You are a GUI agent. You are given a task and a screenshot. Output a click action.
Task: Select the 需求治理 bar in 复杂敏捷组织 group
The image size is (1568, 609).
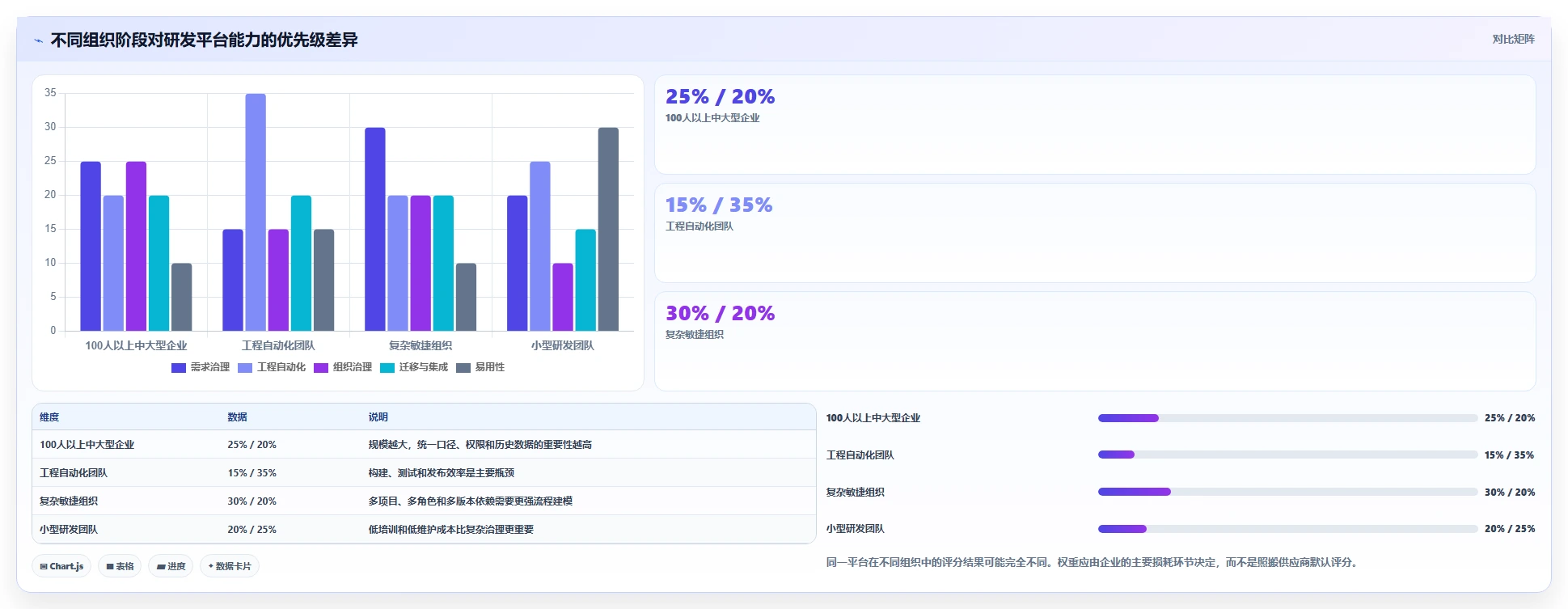point(375,229)
